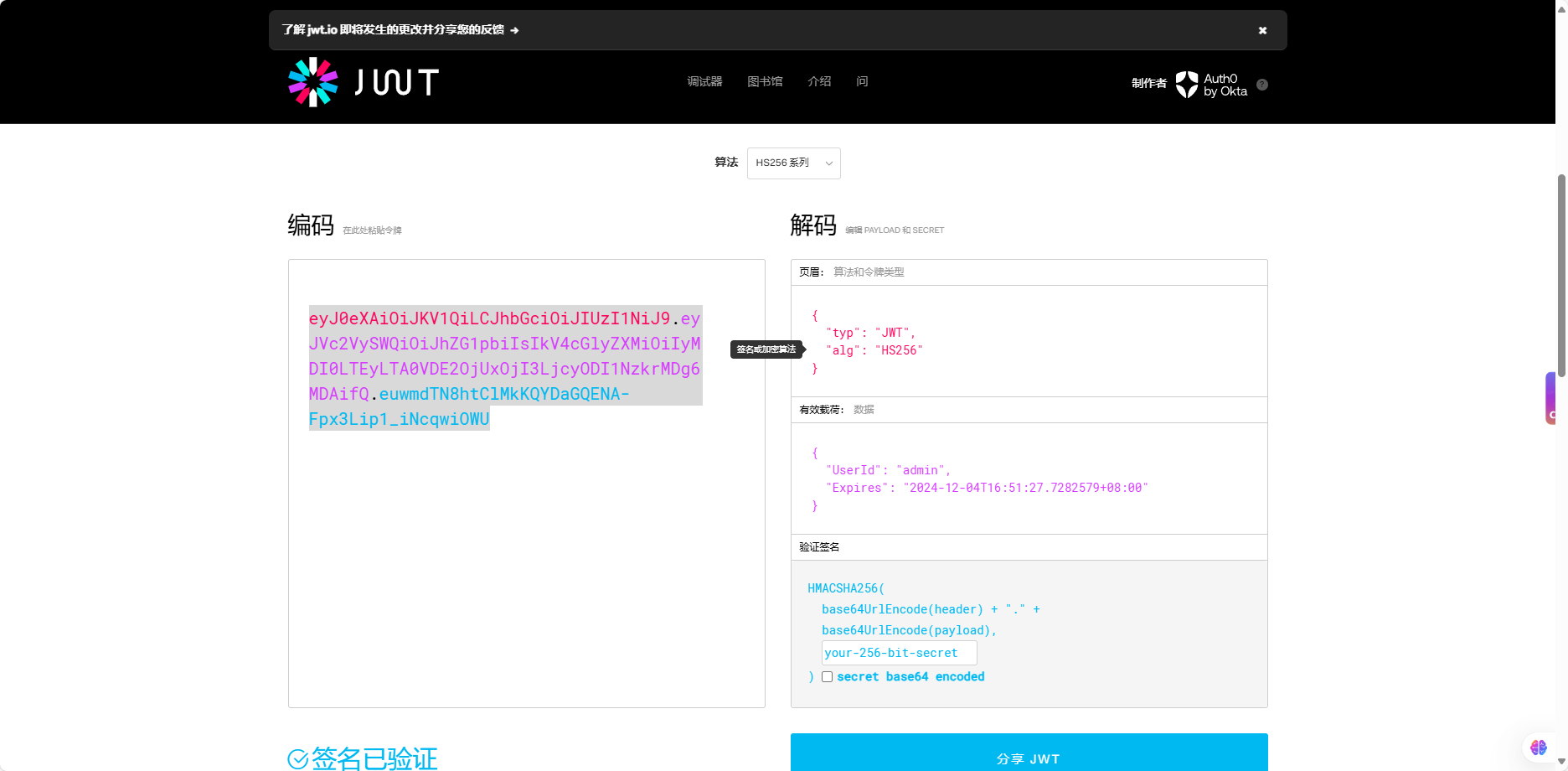Open the help question mark next to Auth0
Image resolution: width=1568 pixels, height=771 pixels.
[x=1261, y=84]
